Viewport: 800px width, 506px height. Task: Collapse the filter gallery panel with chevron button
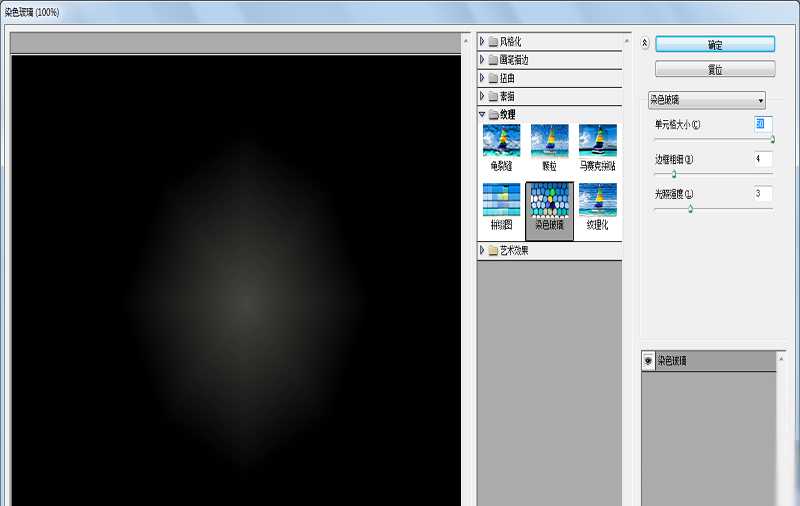tap(644, 43)
